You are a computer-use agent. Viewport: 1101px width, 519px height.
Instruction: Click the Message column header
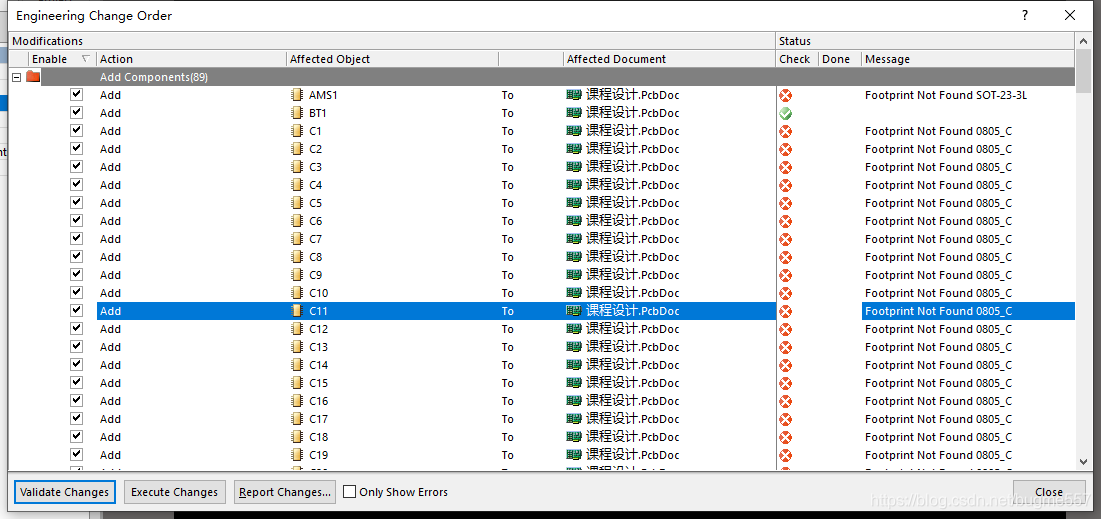click(x=968, y=59)
